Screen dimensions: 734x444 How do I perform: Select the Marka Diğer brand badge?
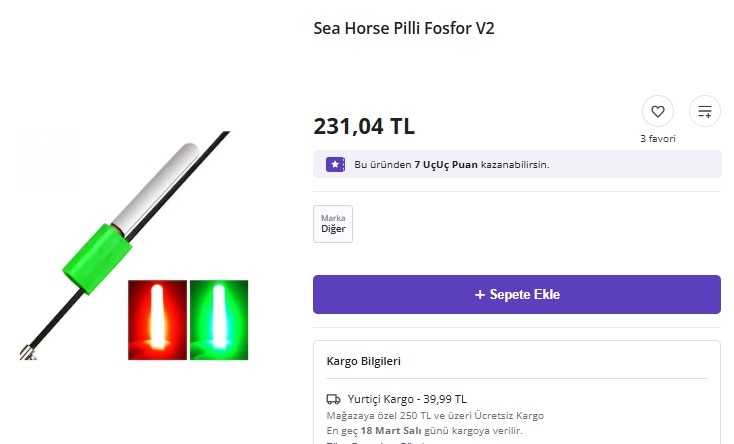click(x=333, y=224)
